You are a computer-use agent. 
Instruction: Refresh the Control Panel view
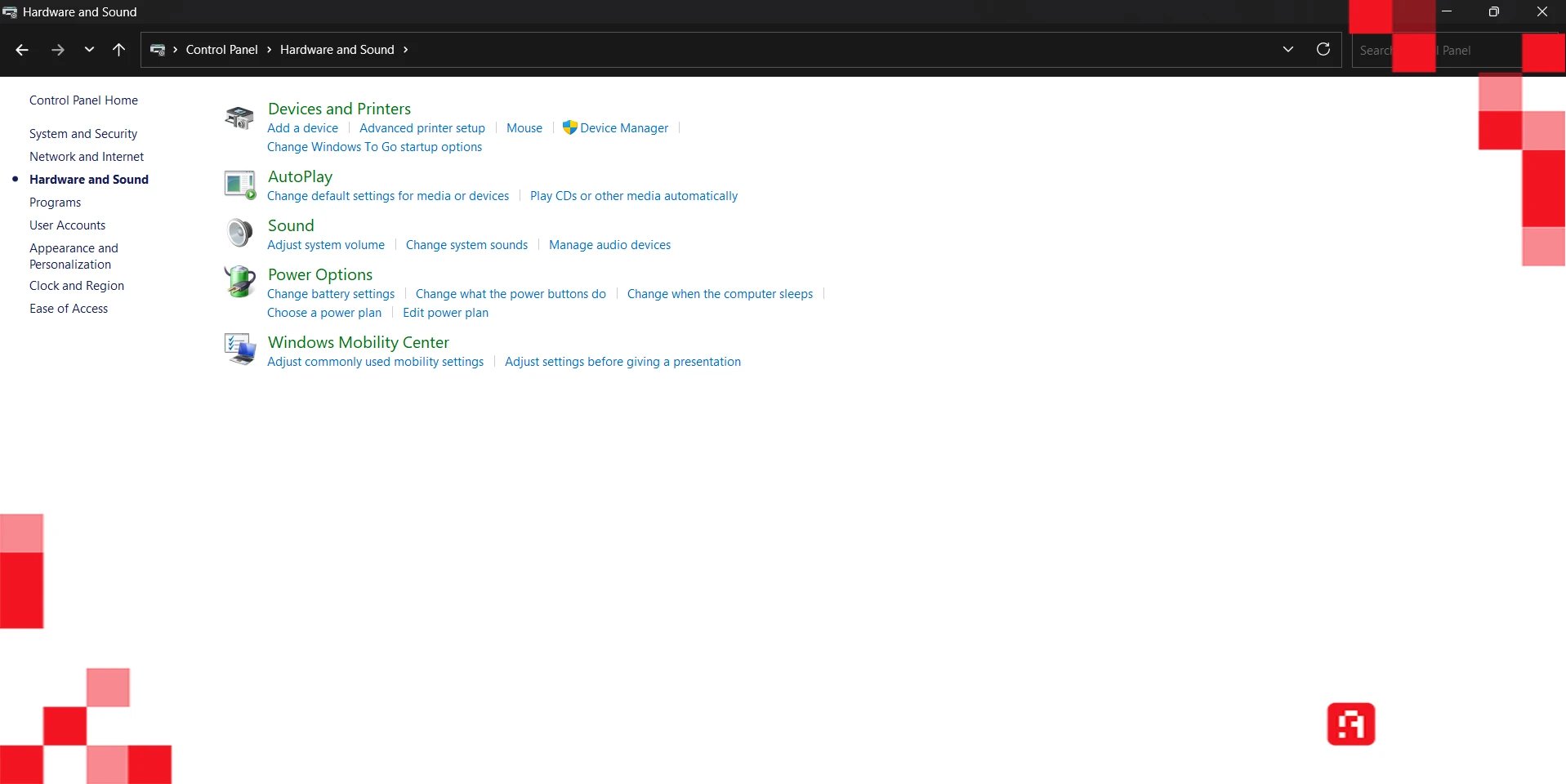pyautogui.click(x=1323, y=49)
